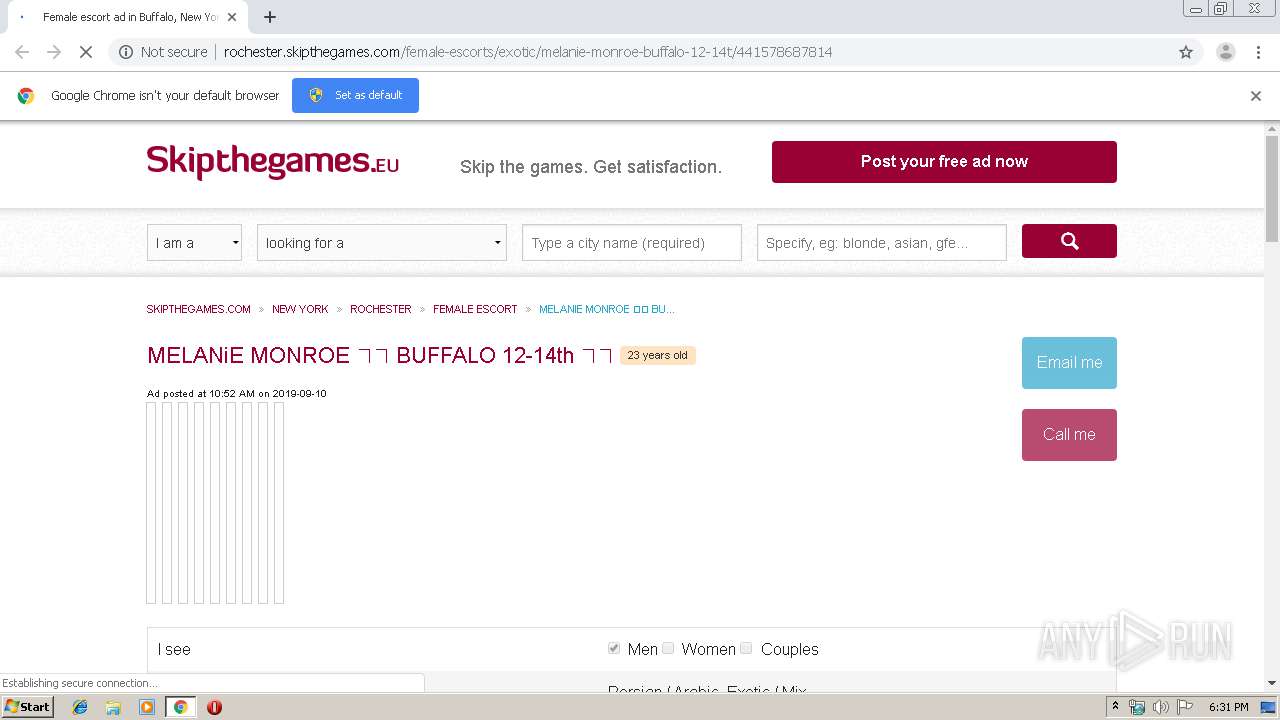Open the Action Center flag icon

[1184, 707]
